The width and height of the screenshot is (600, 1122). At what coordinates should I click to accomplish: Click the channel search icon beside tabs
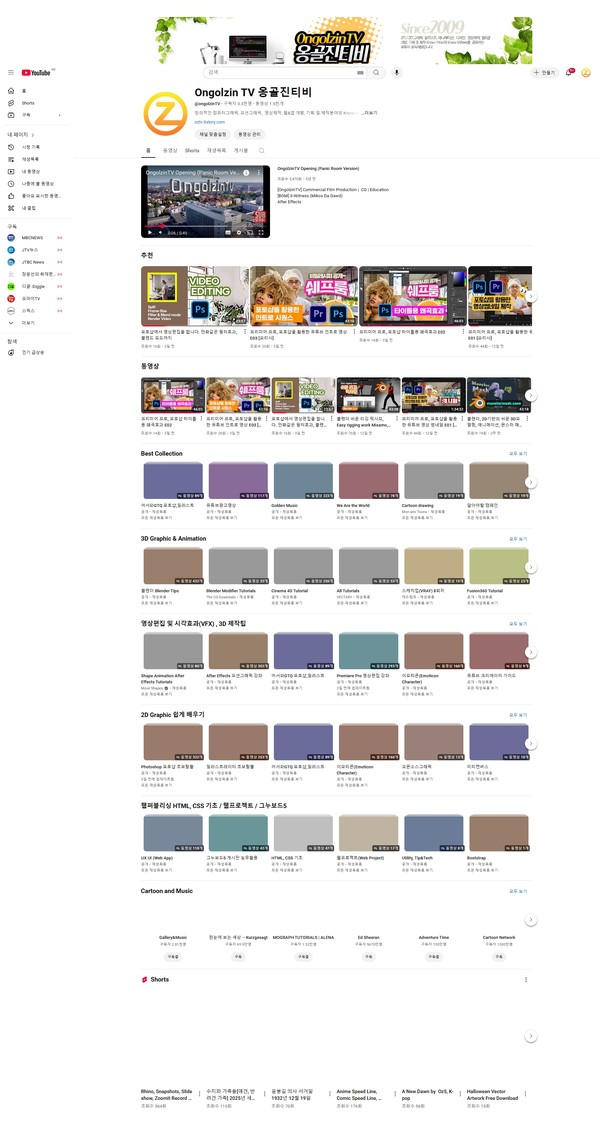click(261, 150)
